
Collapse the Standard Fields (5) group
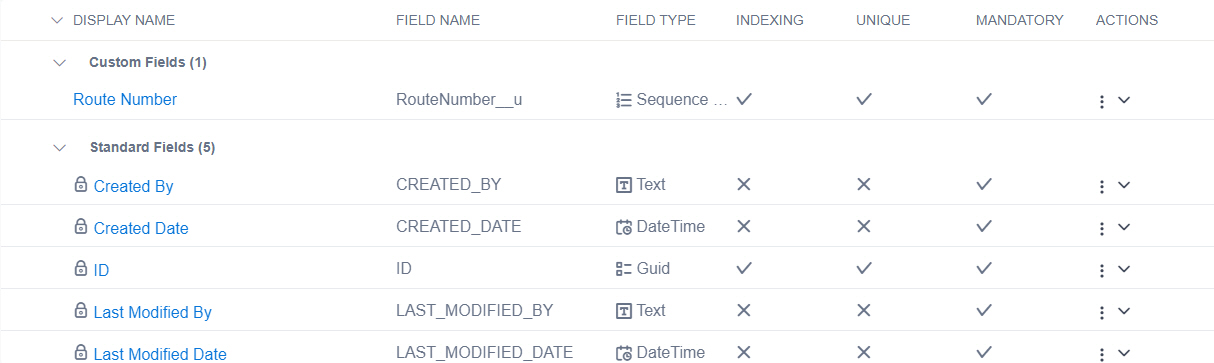(59, 147)
